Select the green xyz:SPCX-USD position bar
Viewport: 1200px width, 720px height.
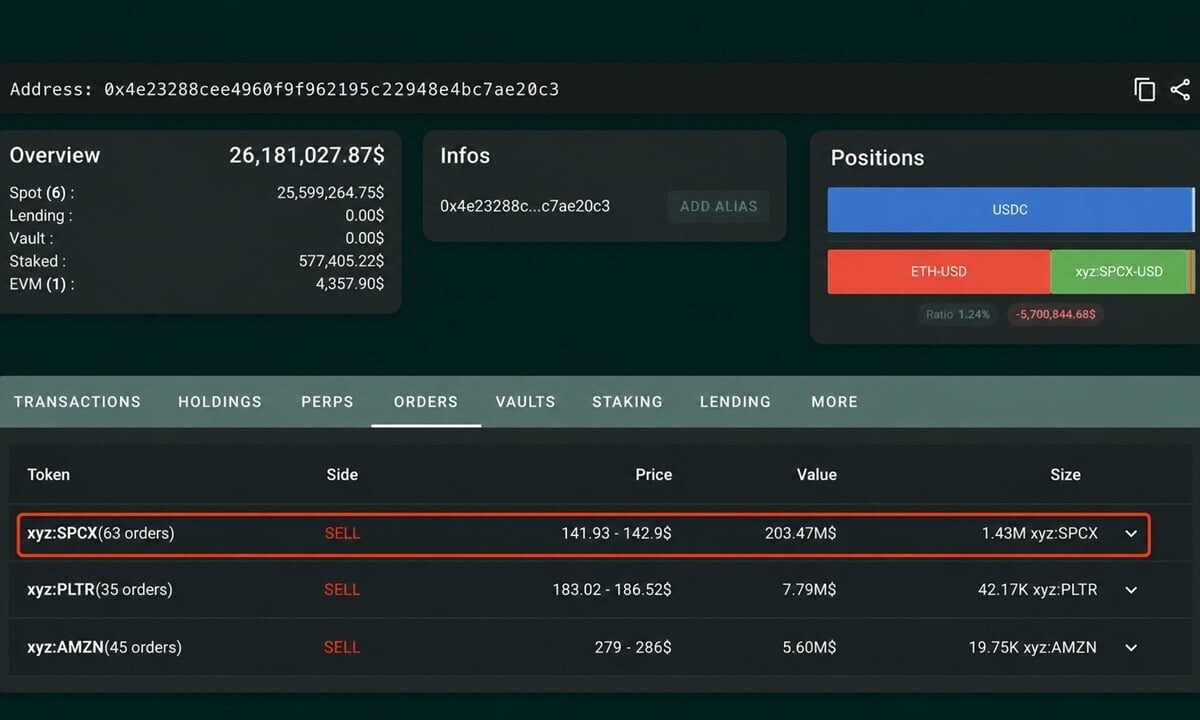(x=1118, y=271)
